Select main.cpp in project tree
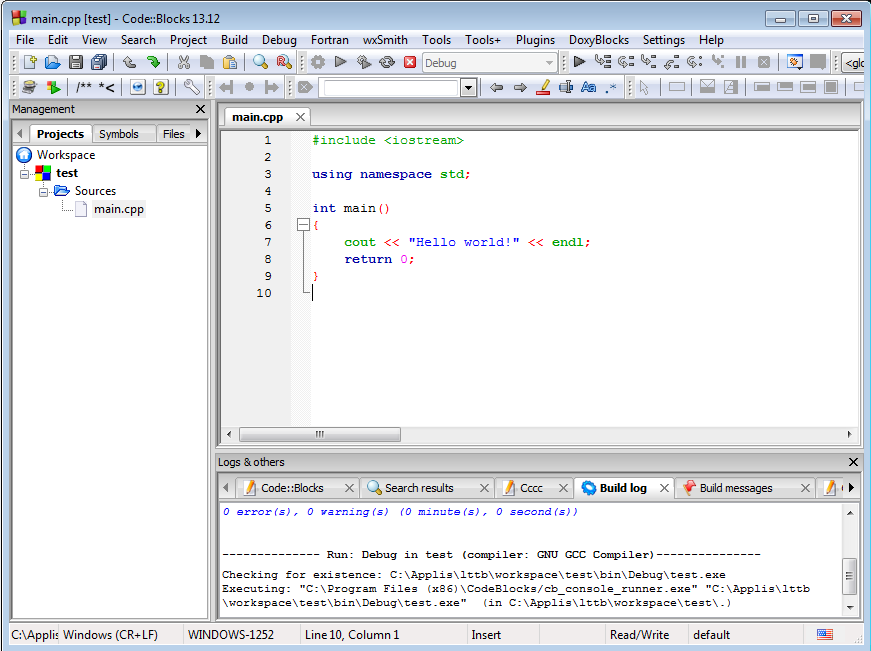Screen dimensions: 871x651 (118, 209)
